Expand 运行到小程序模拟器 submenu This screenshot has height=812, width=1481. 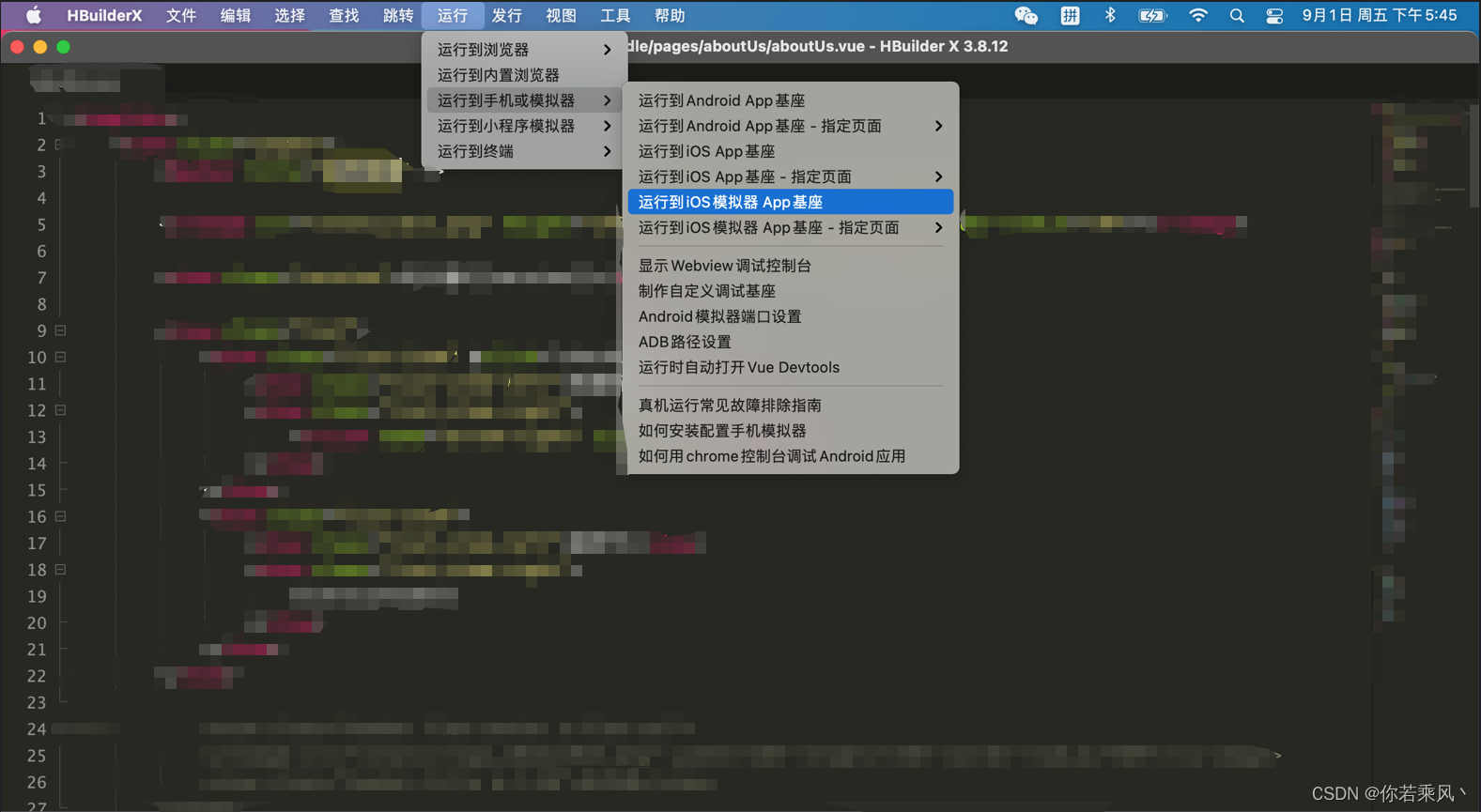pyautogui.click(x=524, y=125)
